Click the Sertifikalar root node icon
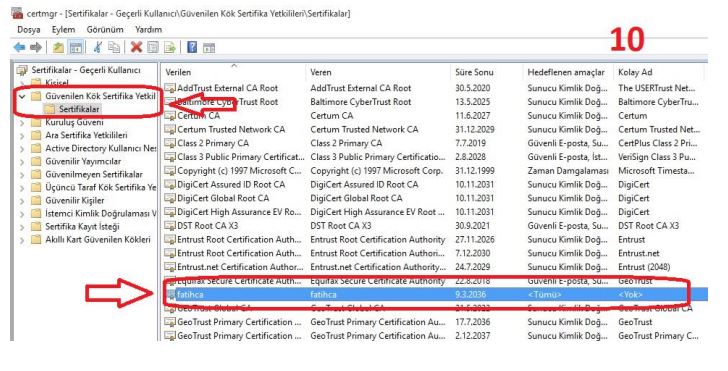The width and height of the screenshot is (728, 371). 22,71
